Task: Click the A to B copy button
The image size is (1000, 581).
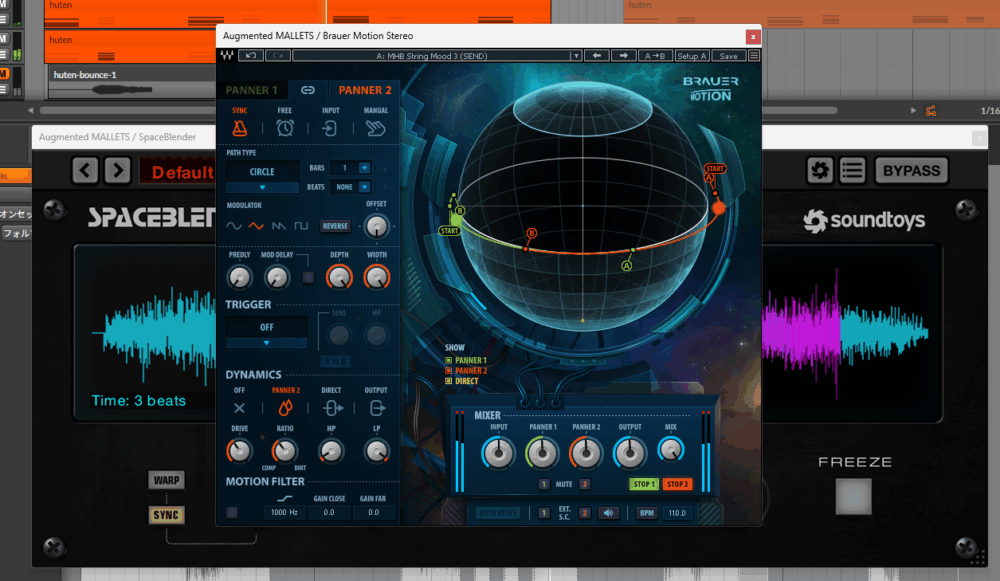Action: pyautogui.click(x=654, y=56)
